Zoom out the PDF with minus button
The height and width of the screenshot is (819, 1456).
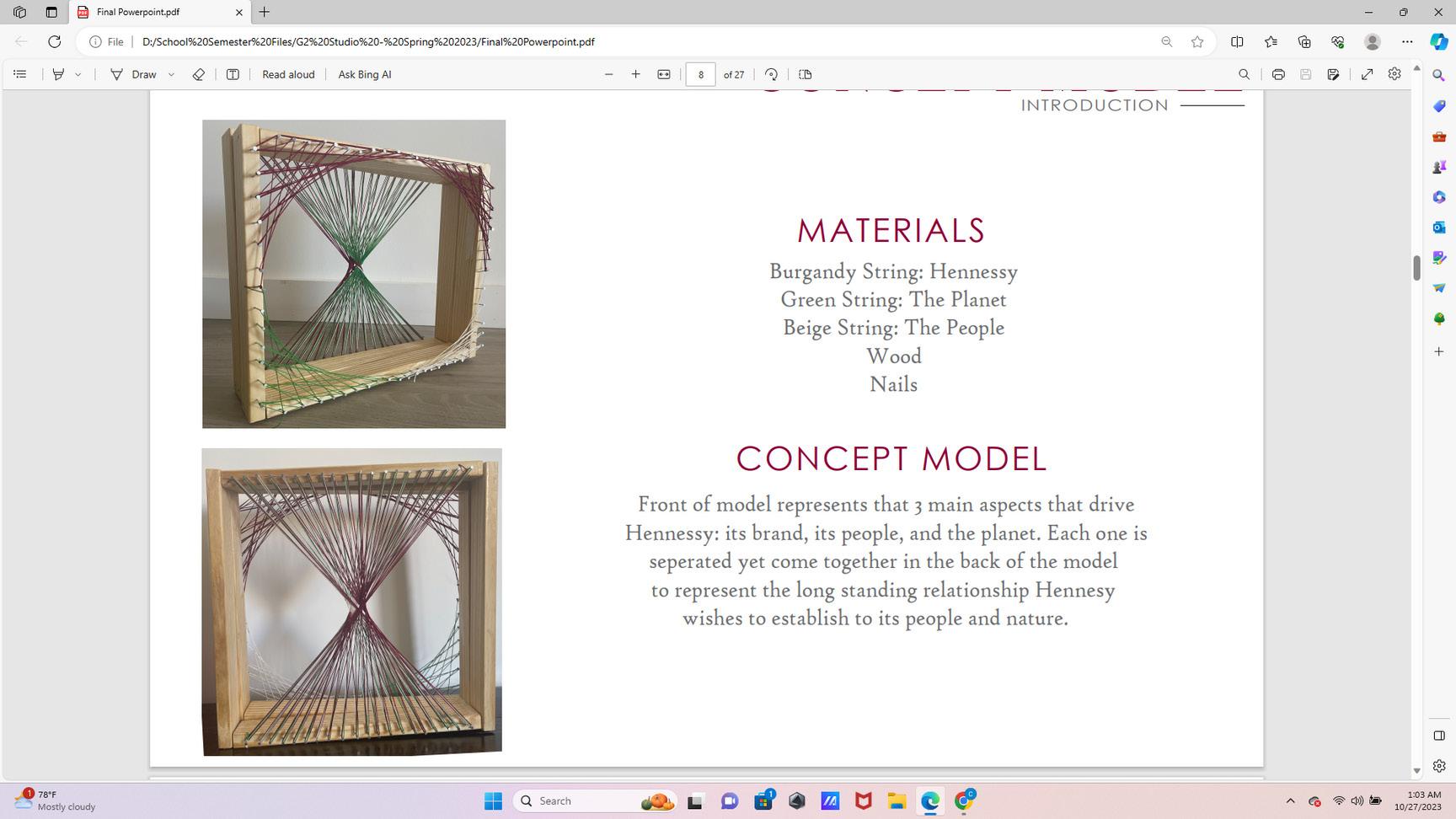pyautogui.click(x=608, y=74)
